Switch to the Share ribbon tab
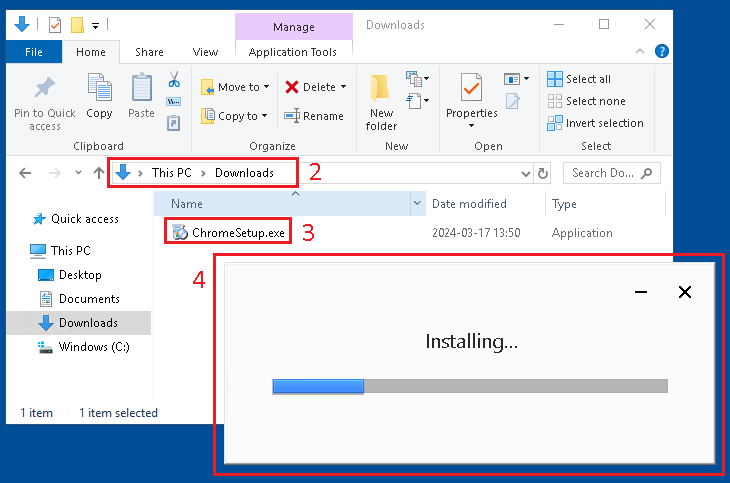730x483 pixels. pyautogui.click(x=149, y=52)
